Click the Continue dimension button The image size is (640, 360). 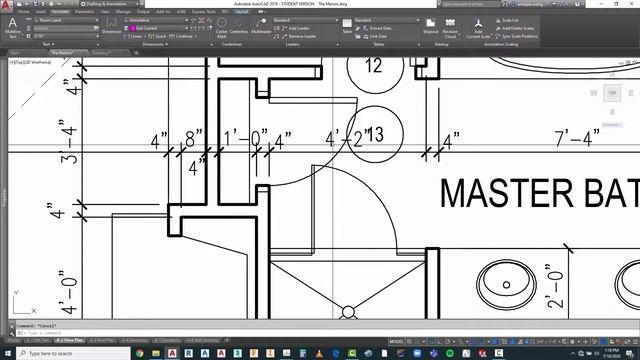[181, 36]
